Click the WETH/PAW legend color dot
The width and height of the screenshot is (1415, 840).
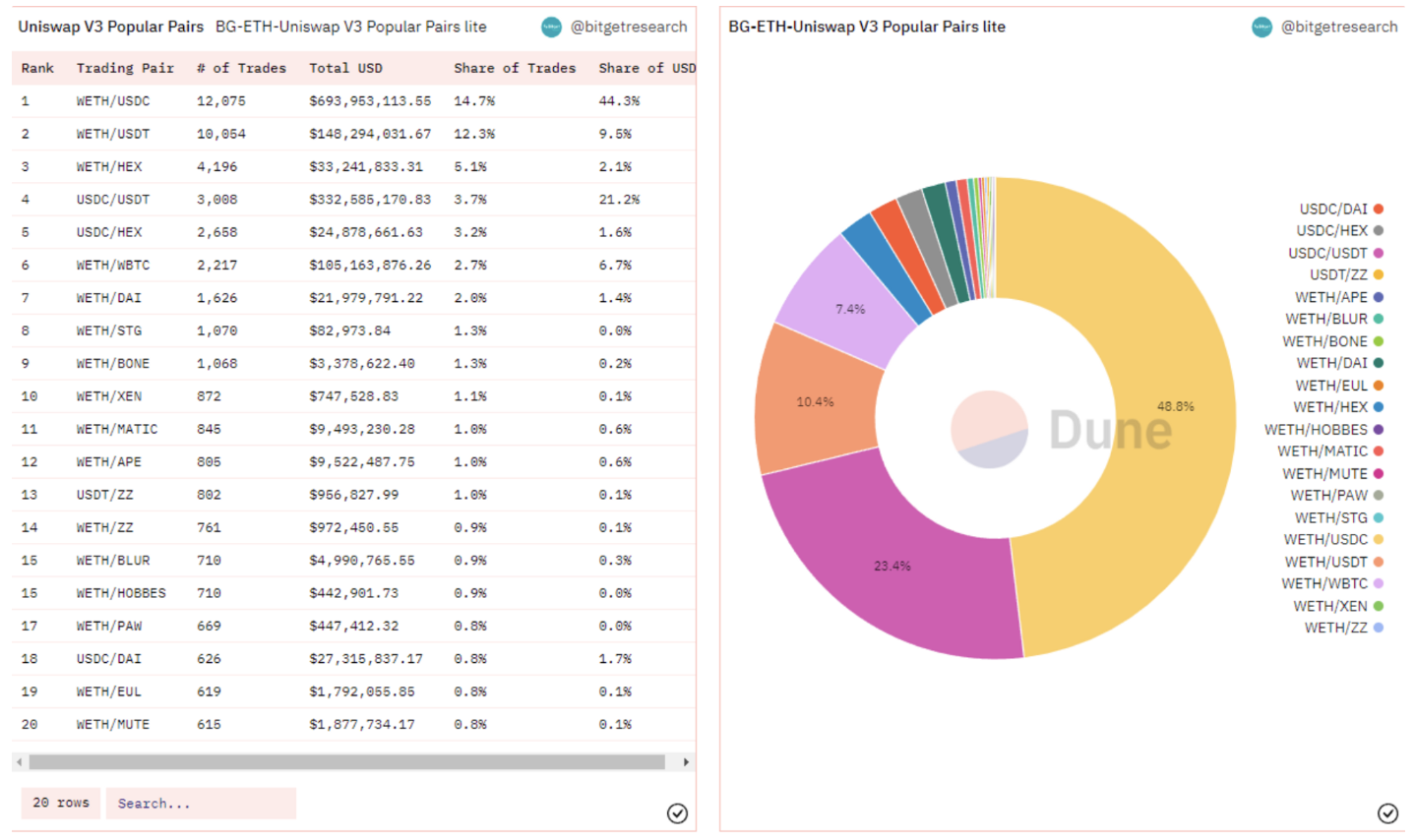click(x=1379, y=496)
